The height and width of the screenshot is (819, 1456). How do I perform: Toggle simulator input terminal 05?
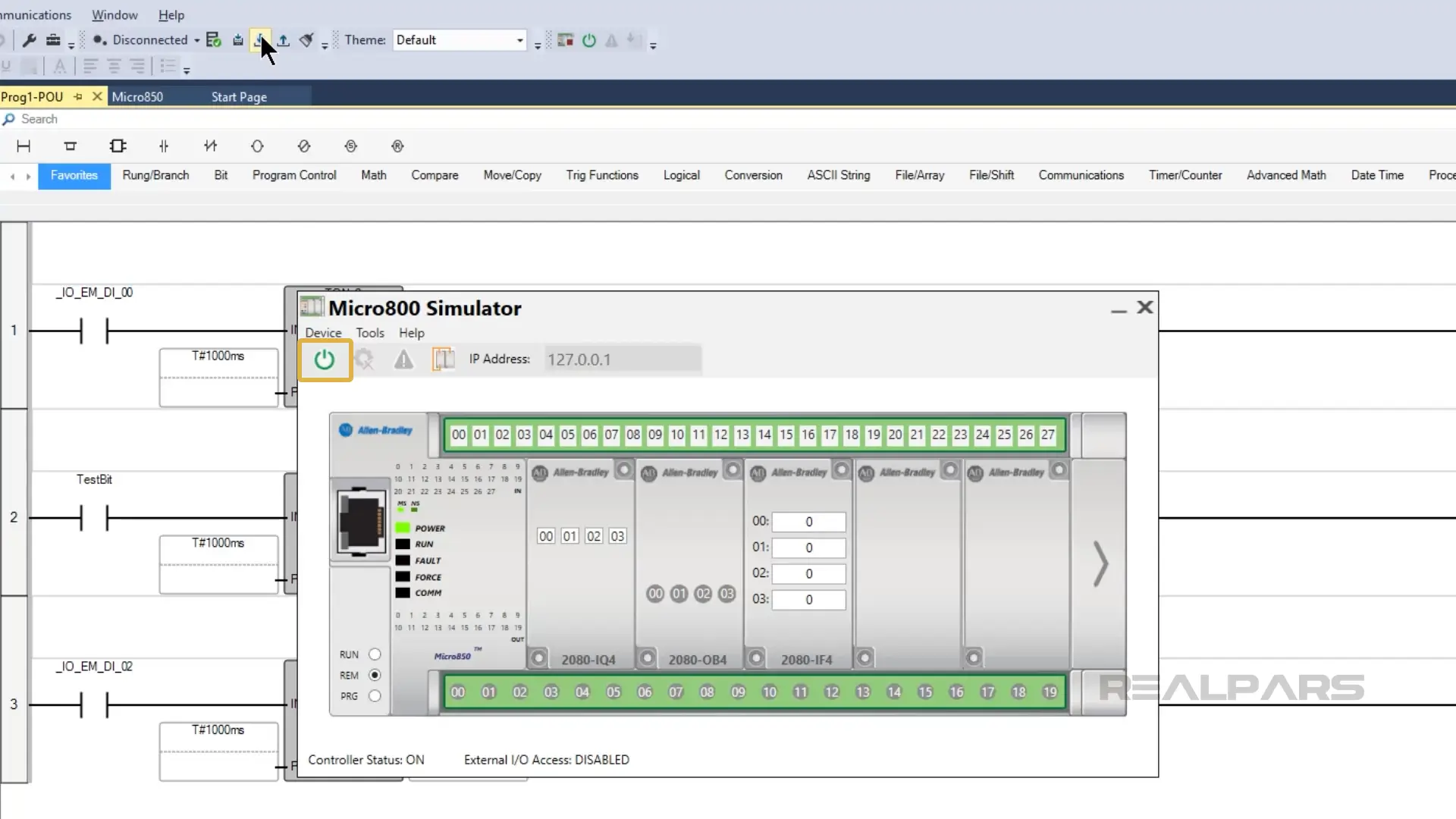(568, 435)
